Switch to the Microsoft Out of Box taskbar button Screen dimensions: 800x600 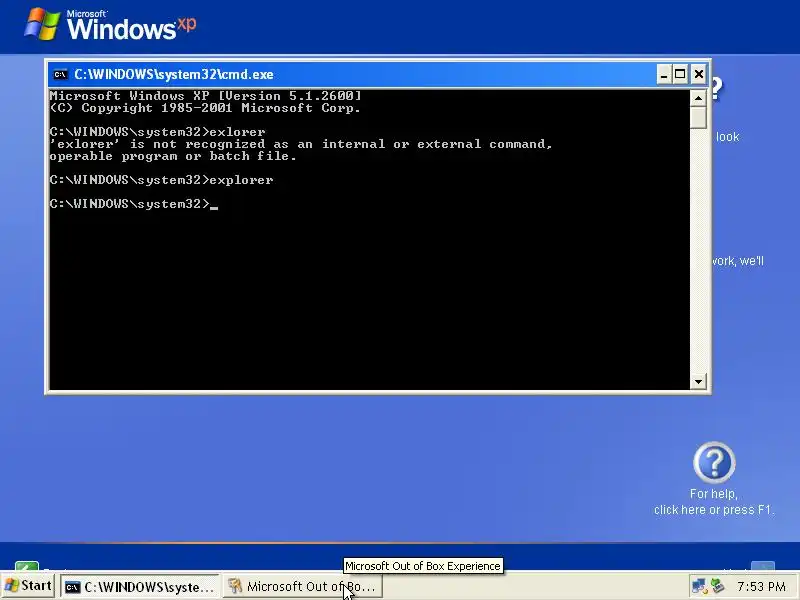[x=303, y=587]
